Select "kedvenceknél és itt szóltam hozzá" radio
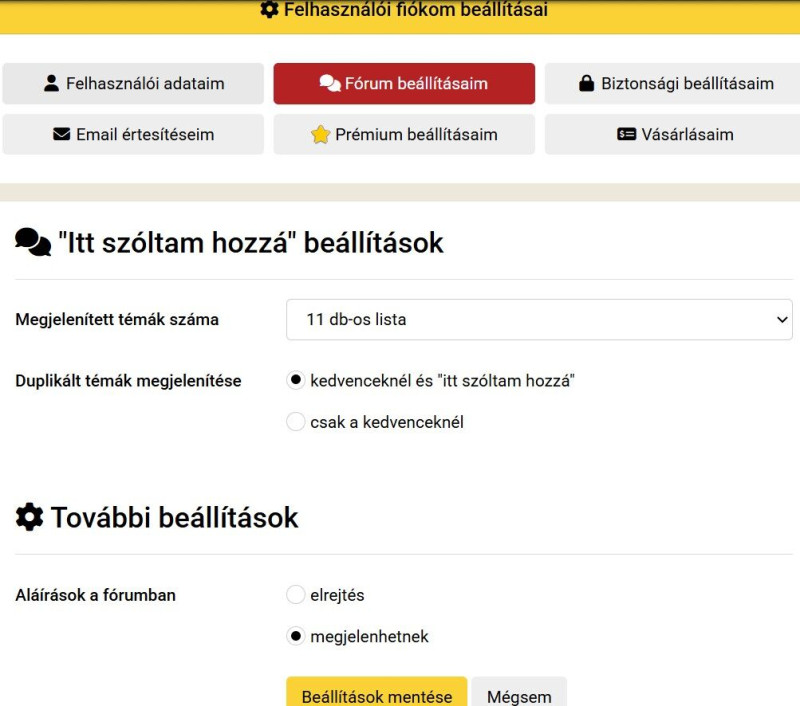 tap(295, 380)
